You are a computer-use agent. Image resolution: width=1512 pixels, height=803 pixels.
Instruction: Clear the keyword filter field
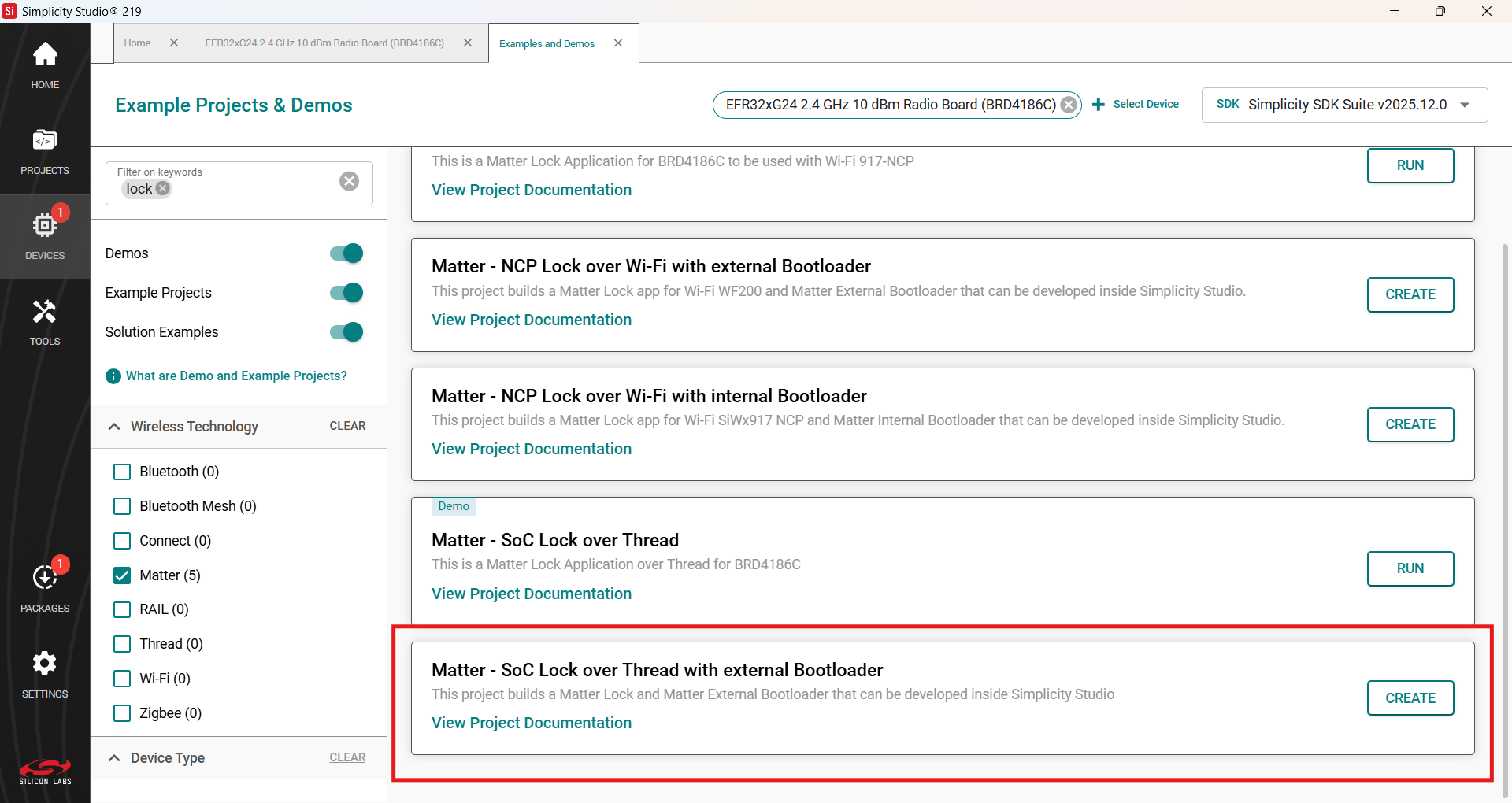pyautogui.click(x=349, y=181)
